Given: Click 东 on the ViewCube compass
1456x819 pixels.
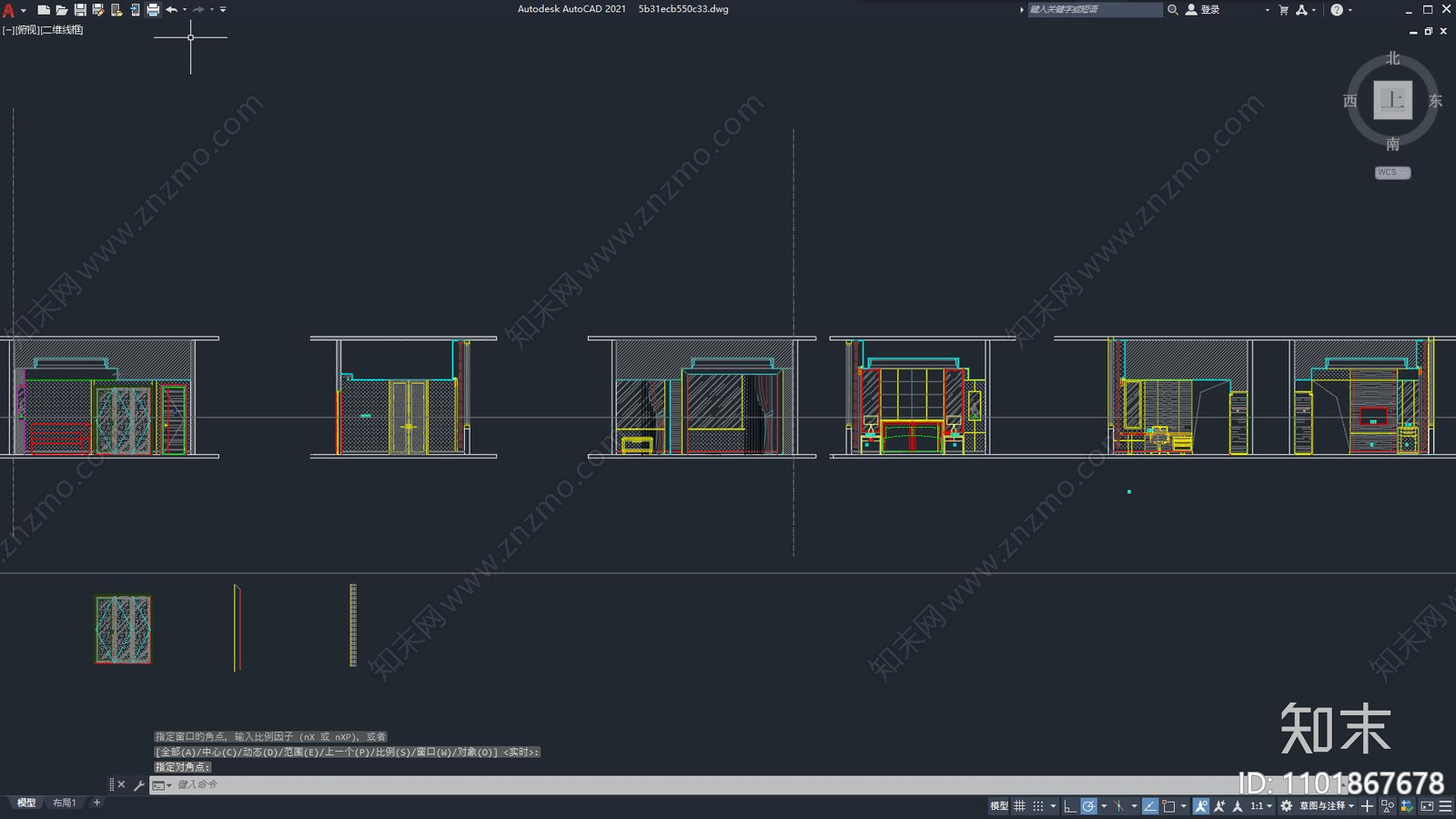Looking at the screenshot, I should coord(1435,101).
